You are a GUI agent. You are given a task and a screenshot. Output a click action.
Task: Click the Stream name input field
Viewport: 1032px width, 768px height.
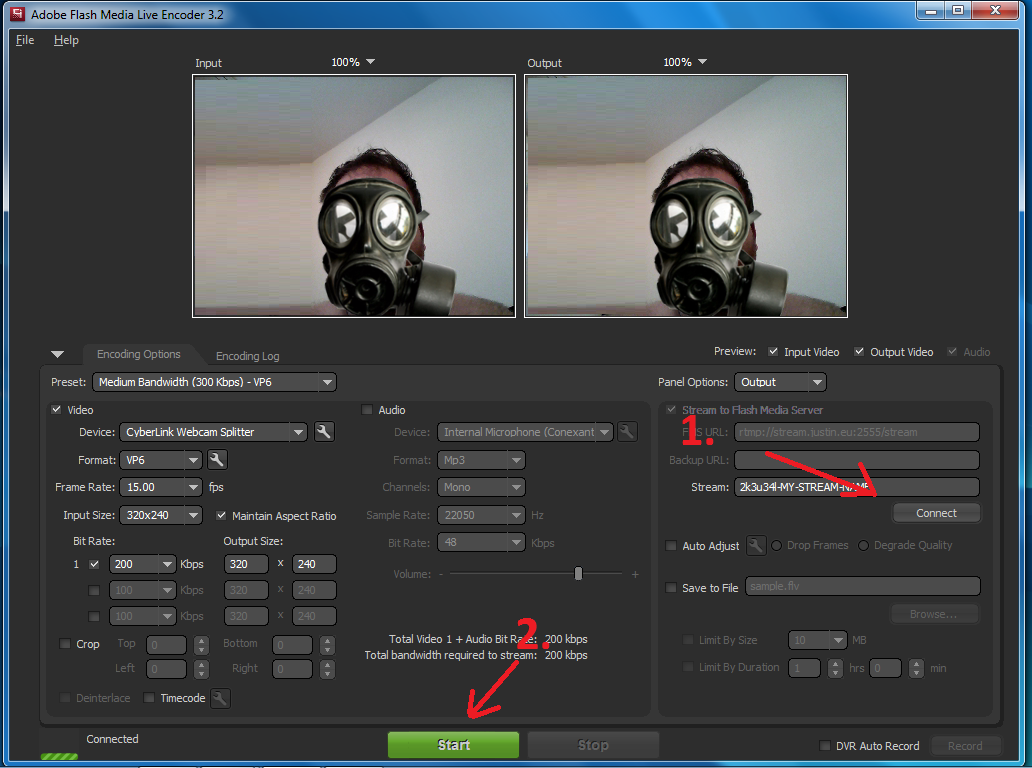click(857, 487)
